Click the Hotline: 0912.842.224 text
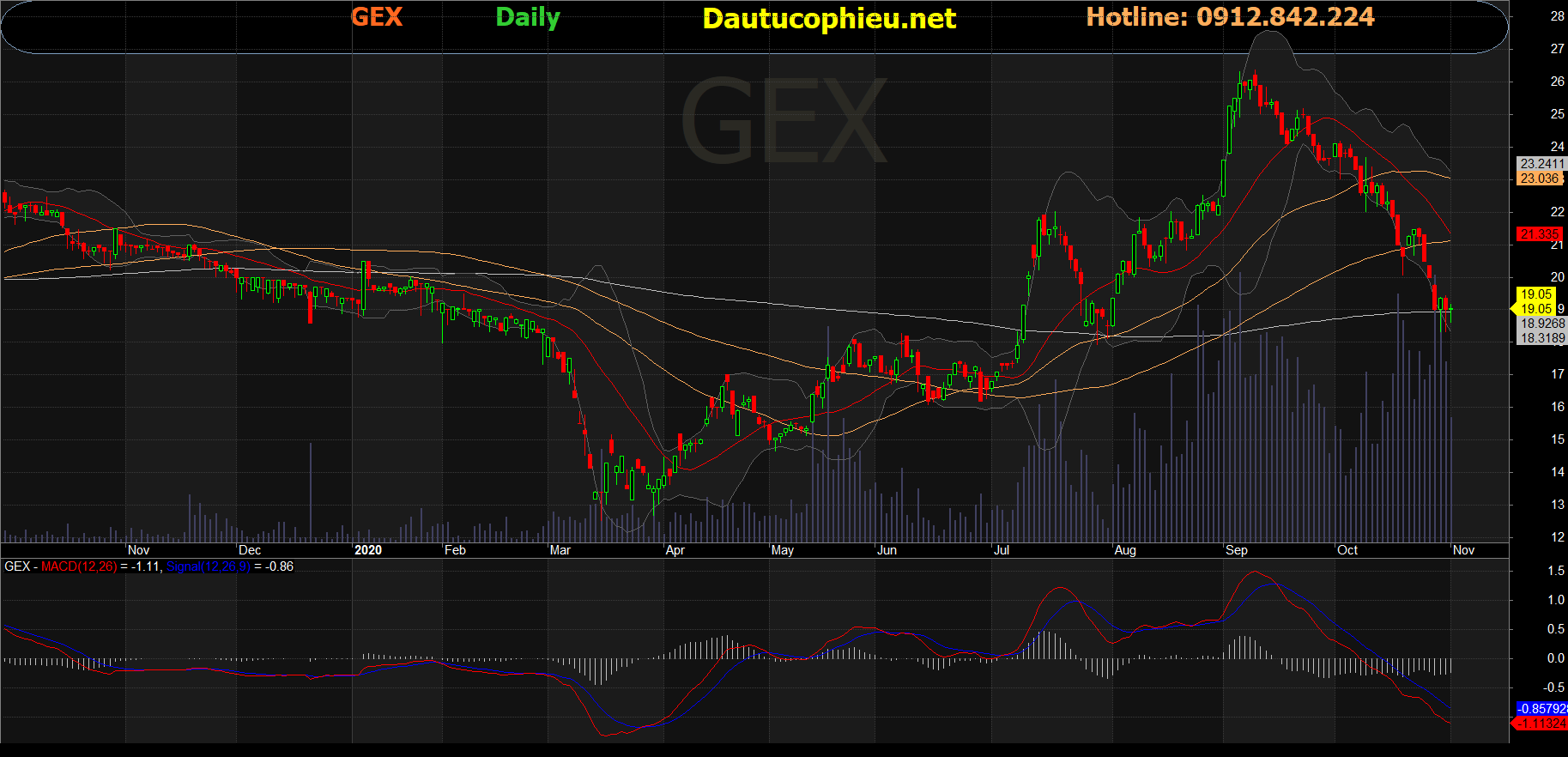This screenshot has width=1568, height=757. [1230, 17]
